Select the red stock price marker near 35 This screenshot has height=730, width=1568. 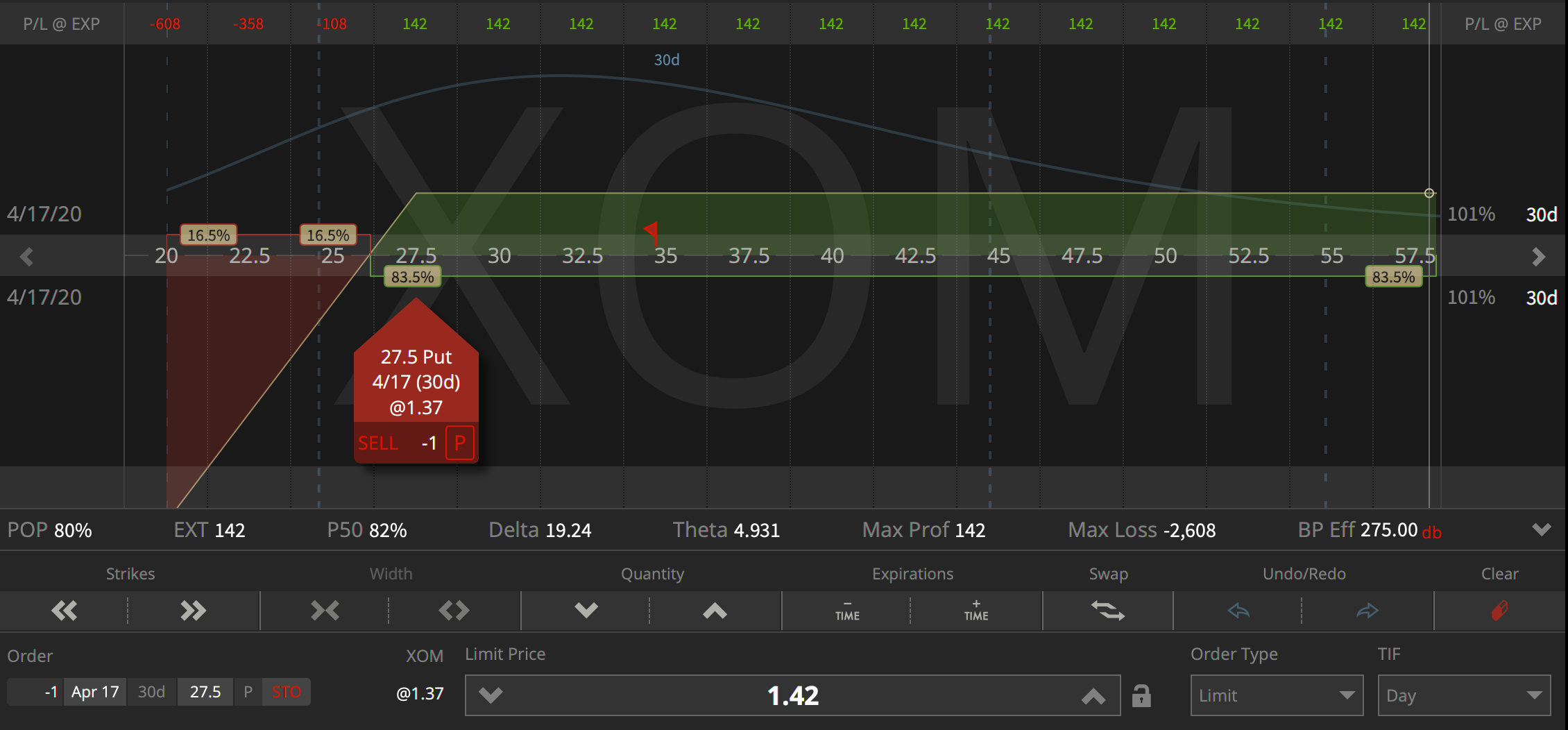coord(652,232)
